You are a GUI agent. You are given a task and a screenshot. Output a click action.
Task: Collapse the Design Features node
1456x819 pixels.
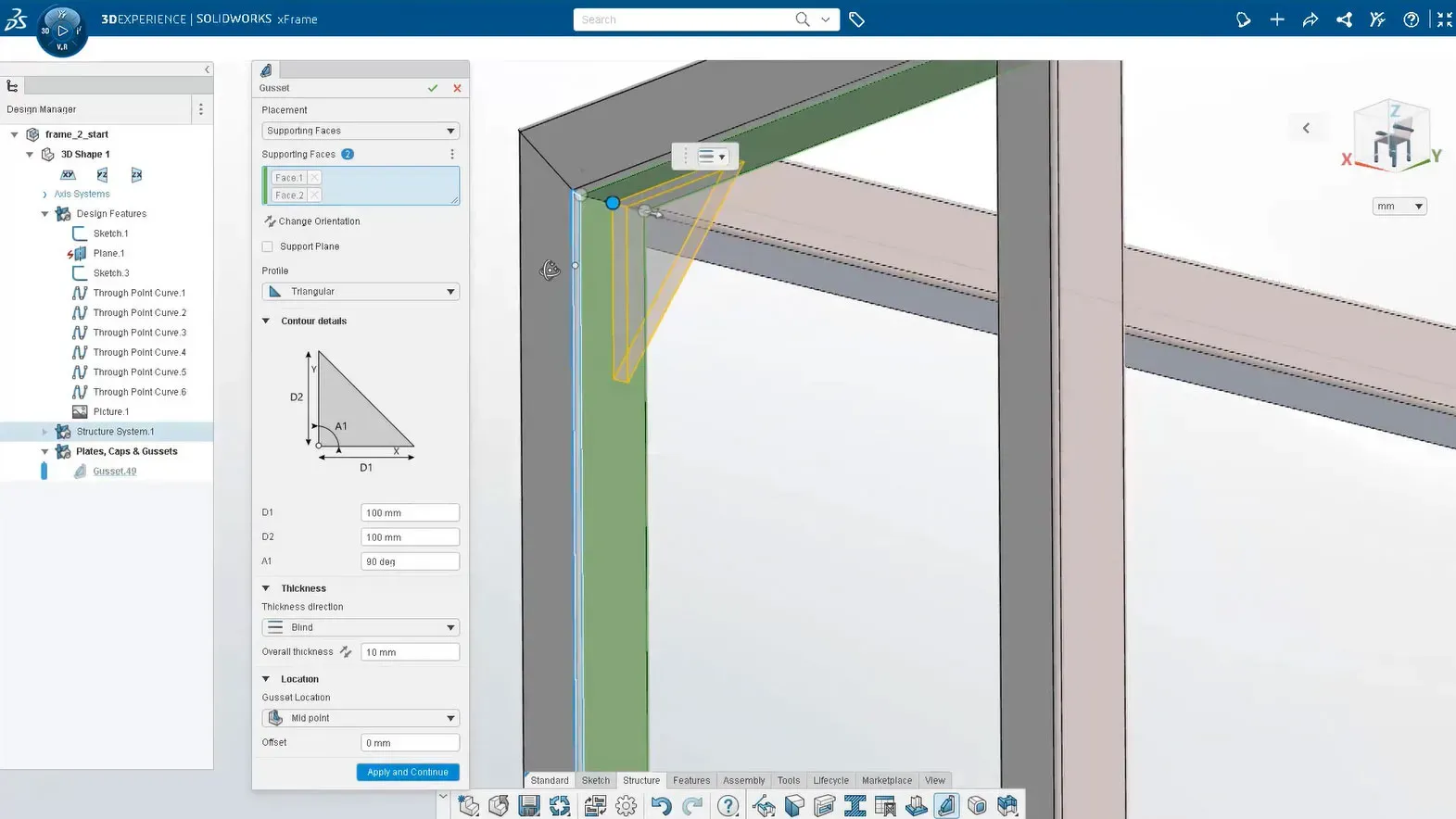coord(44,214)
